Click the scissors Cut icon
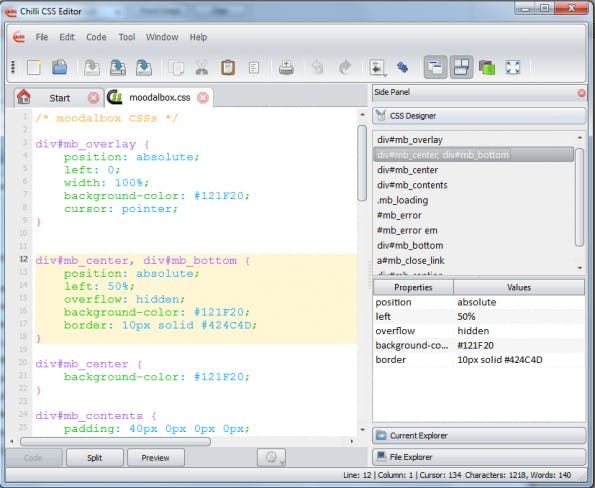 (x=201, y=68)
